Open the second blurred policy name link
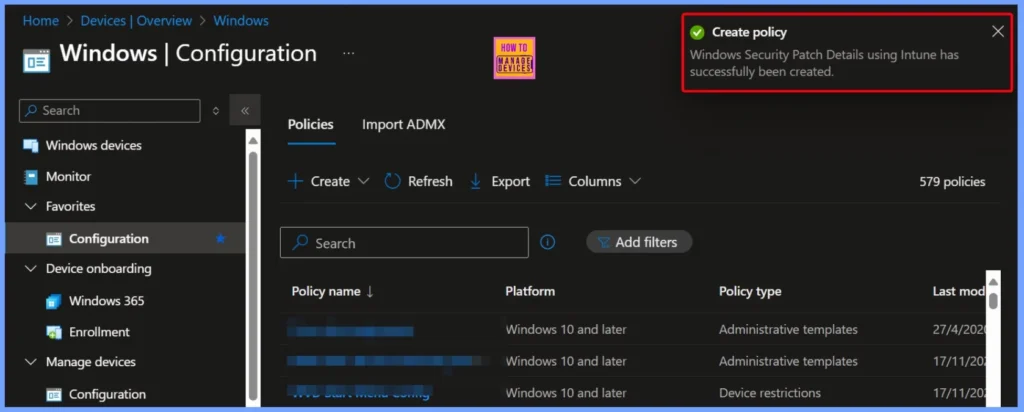The height and width of the screenshot is (412, 1024). point(388,361)
